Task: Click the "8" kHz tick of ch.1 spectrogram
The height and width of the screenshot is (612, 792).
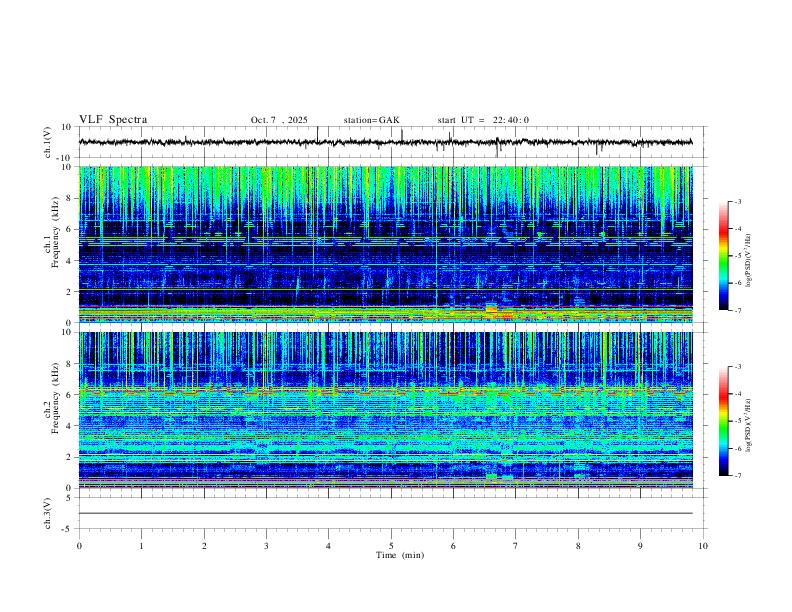Action: pyautogui.click(x=68, y=198)
